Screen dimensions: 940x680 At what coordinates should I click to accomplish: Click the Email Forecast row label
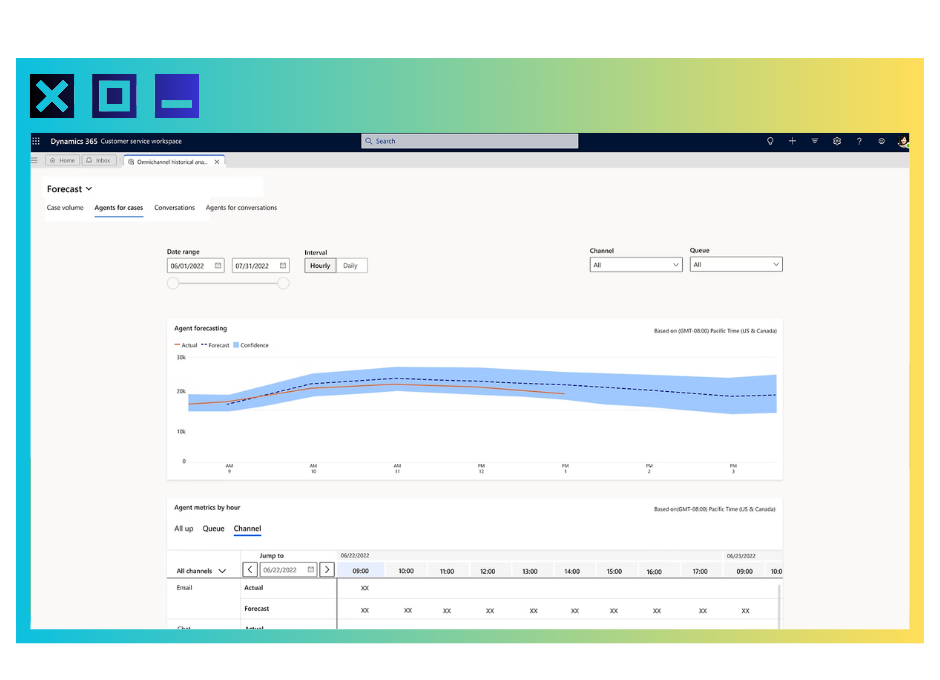tap(257, 609)
